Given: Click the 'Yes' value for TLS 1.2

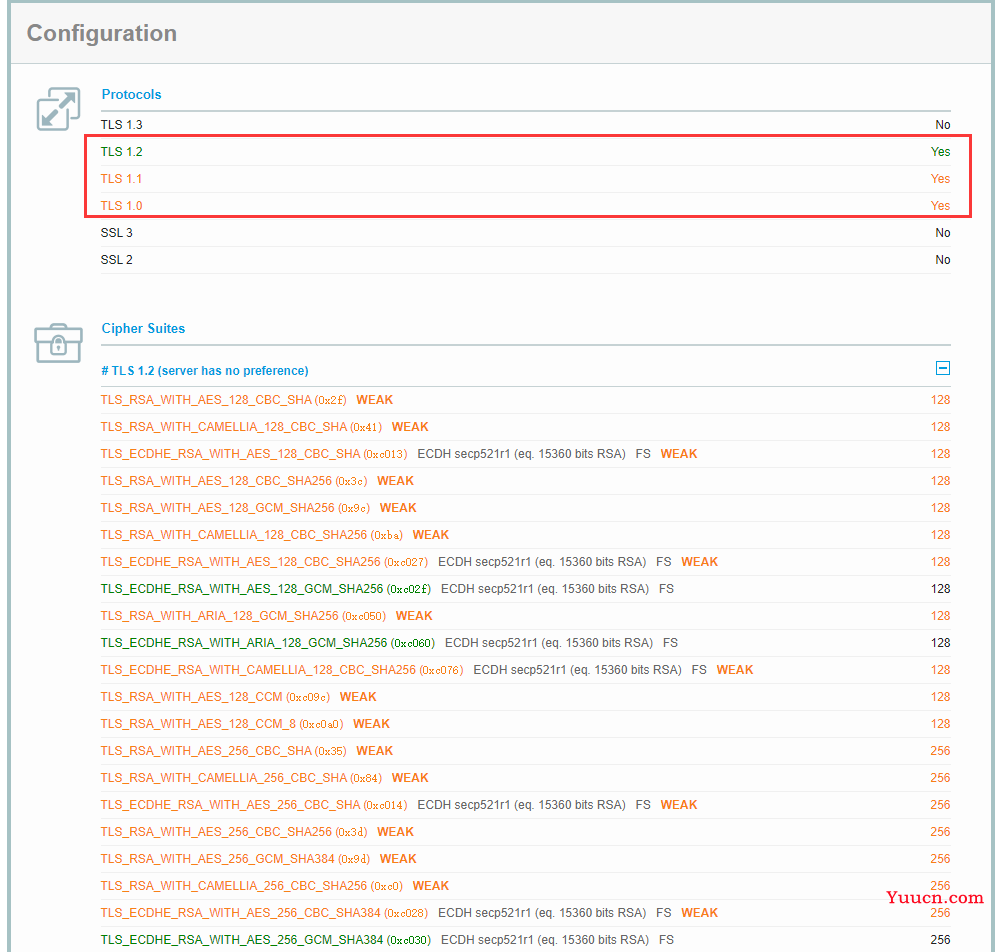Looking at the screenshot, I should (x=941, y=152).
